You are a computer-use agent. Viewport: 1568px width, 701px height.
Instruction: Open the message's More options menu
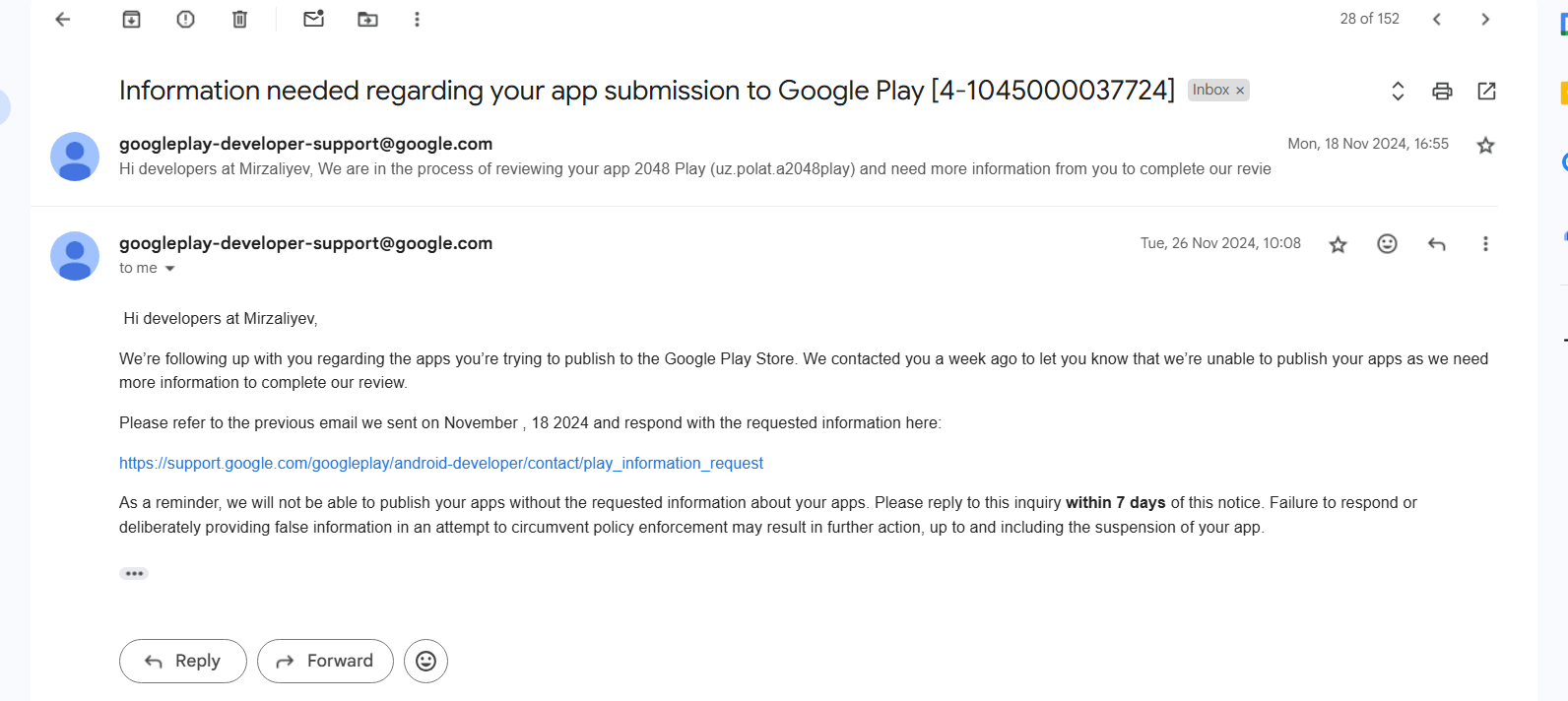(x=1485, y=244)
